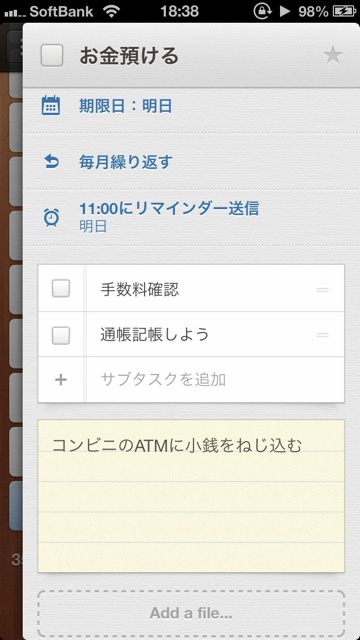Screen dimensions: 360x640
Task: Tap the alarm clock reminder icon
Action: tap(51, 217)
